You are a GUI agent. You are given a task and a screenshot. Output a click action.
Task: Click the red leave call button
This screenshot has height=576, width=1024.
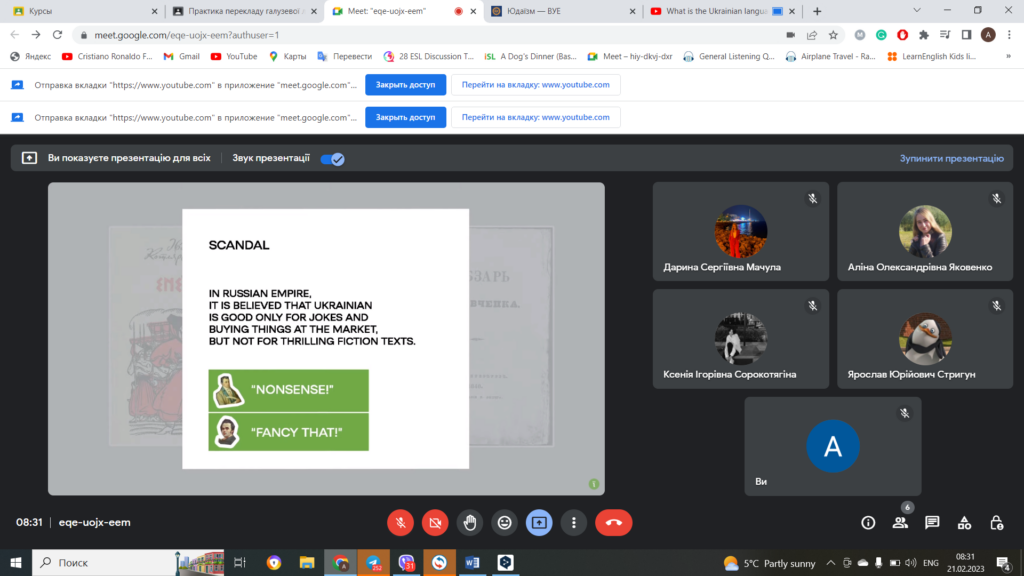(x=613, y=522)
